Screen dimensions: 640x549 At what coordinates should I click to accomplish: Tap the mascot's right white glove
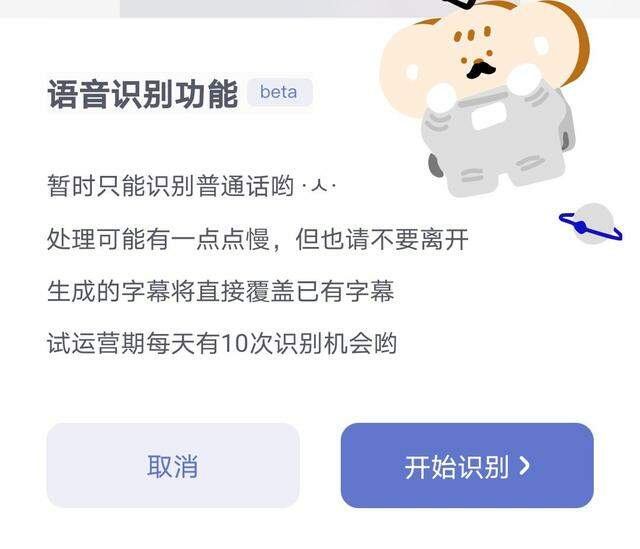[x=524, y=78]
